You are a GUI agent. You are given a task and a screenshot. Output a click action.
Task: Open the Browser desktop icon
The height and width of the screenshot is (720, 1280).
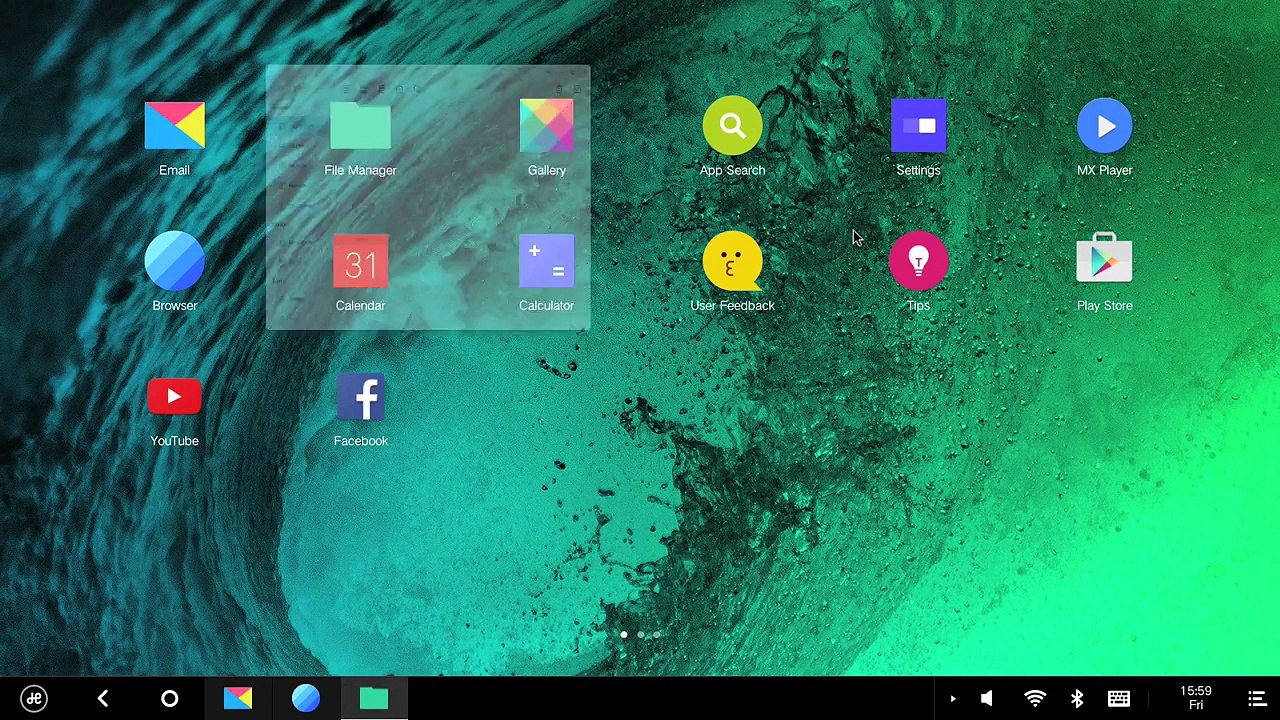(174, 272)
